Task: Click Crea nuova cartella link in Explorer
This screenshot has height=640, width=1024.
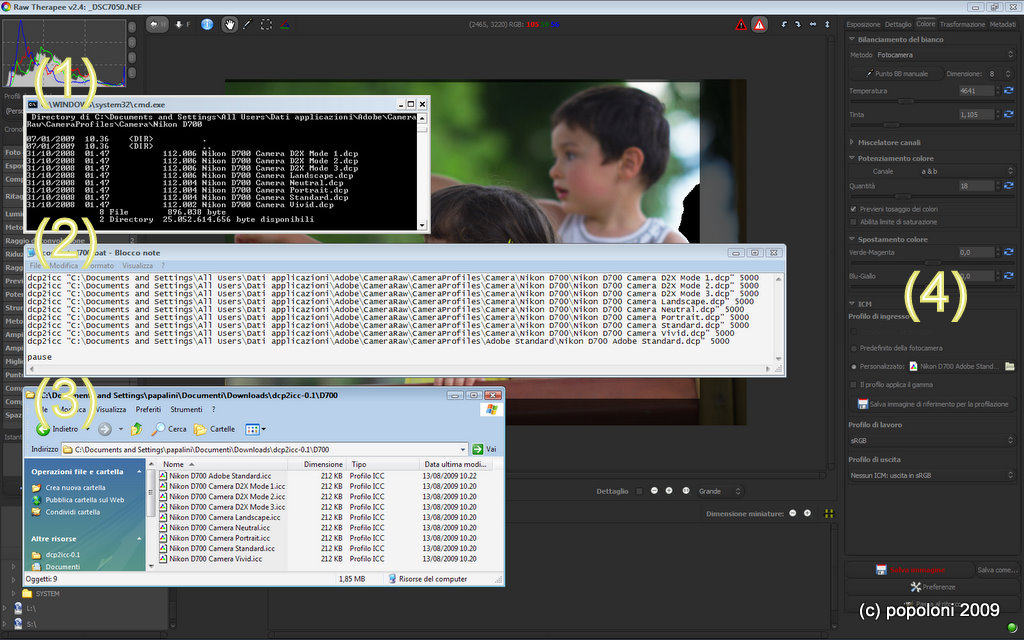Action: coord(75,488)
